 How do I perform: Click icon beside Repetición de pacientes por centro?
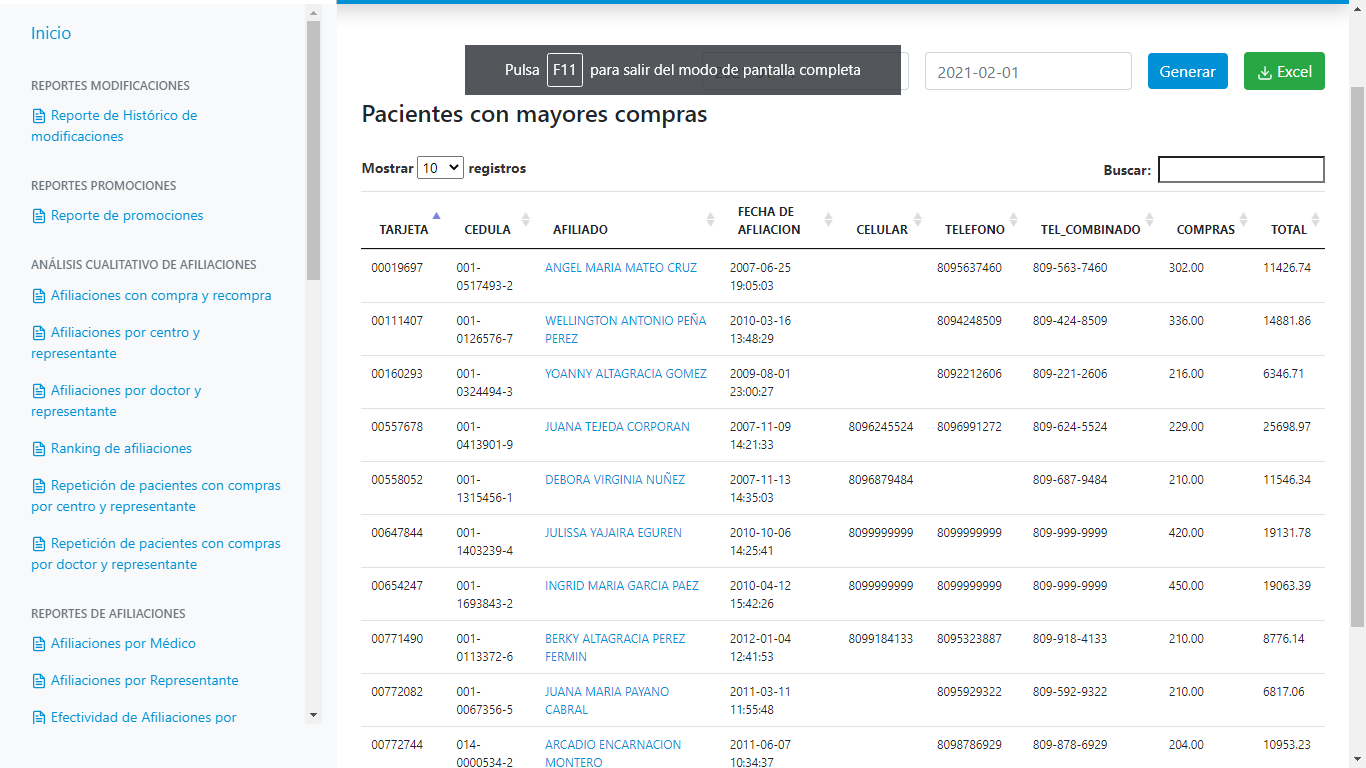39,486
